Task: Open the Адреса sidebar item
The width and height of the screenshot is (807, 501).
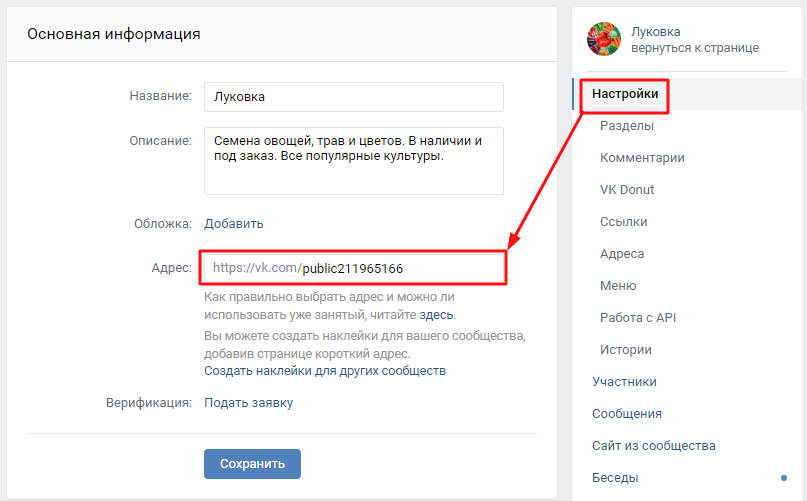Action: click(x=622, y=254)
